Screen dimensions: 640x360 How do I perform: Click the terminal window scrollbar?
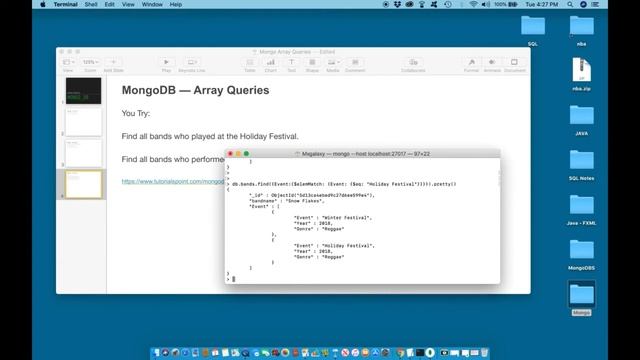pos(498,179)
